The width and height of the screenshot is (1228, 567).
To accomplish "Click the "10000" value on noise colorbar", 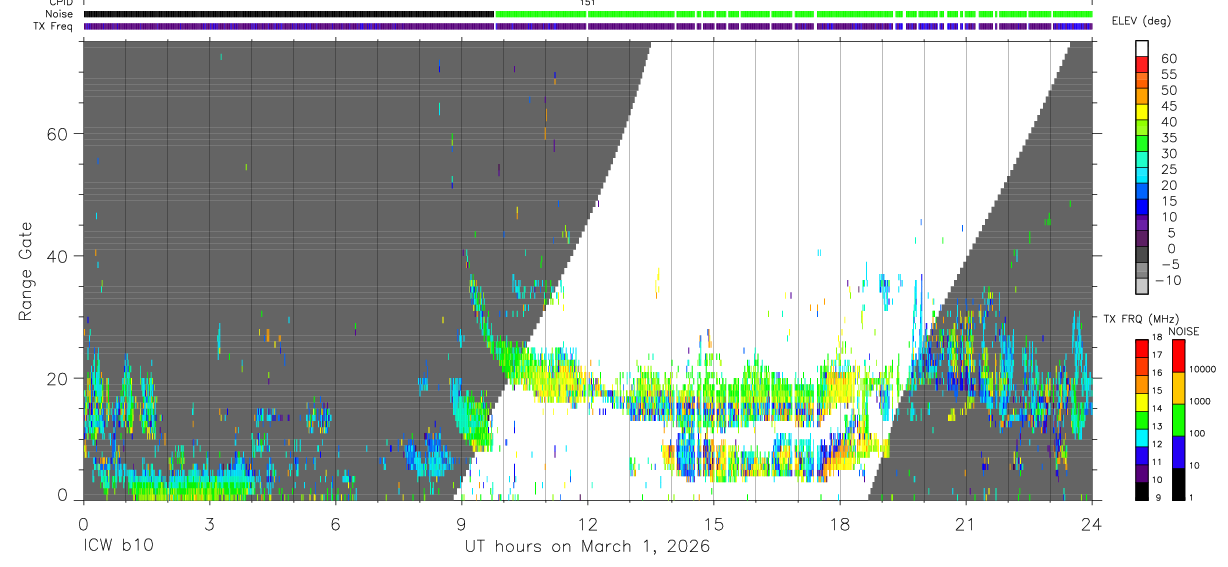I will 1203,369.
